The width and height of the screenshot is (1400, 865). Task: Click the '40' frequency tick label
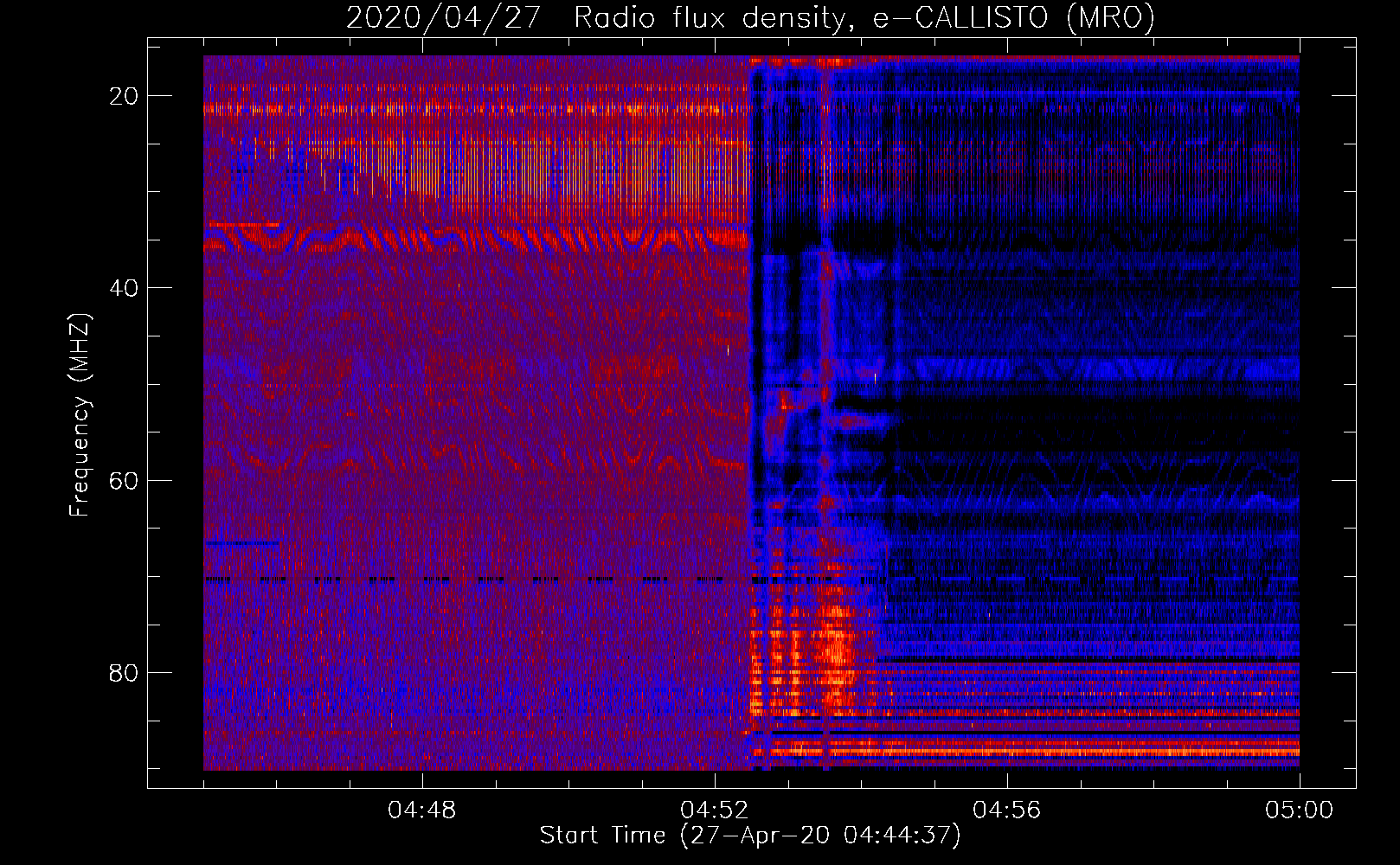(125, 288)
